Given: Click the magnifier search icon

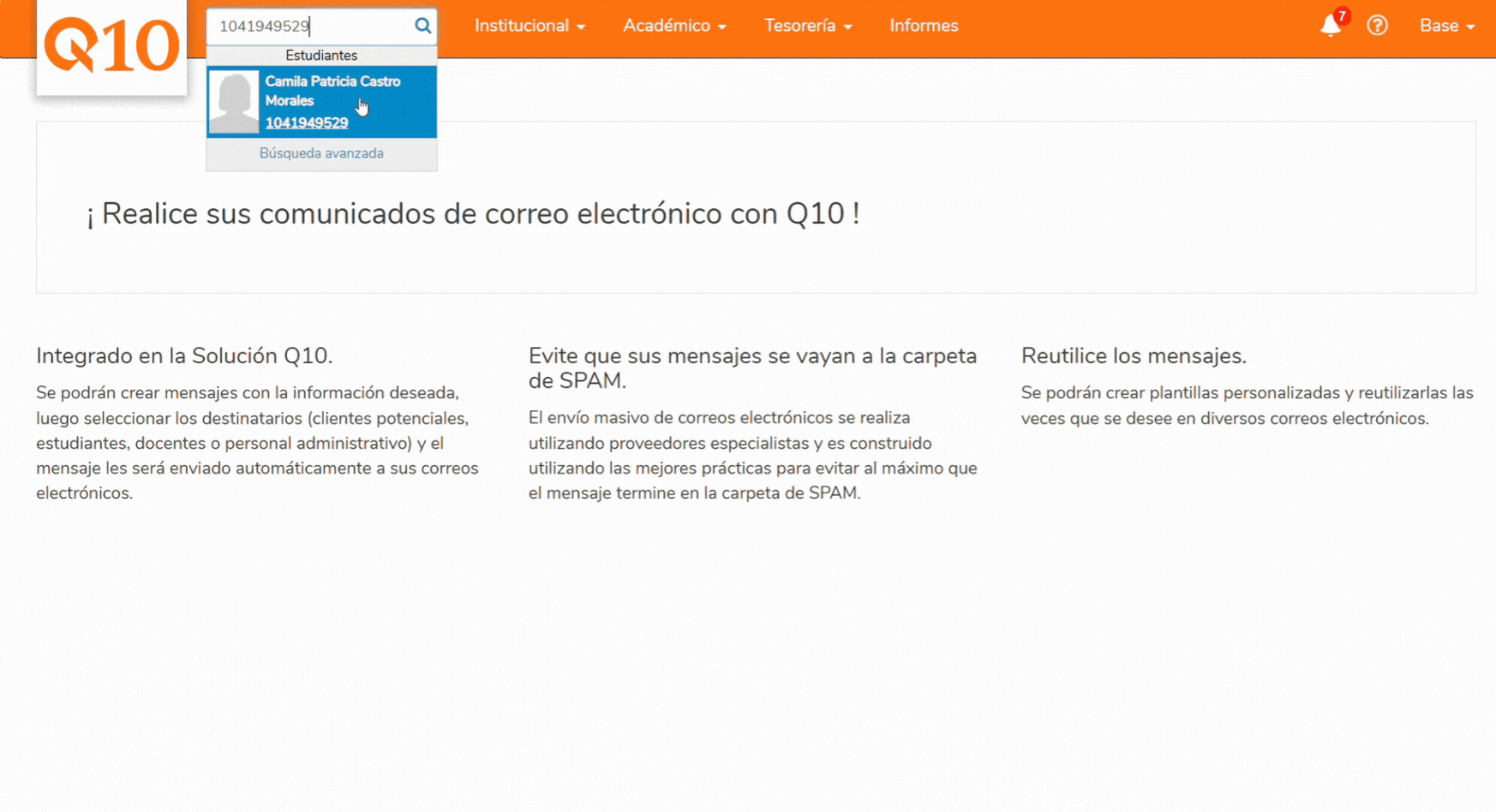Looking at the screenshot, I should 422,26.
